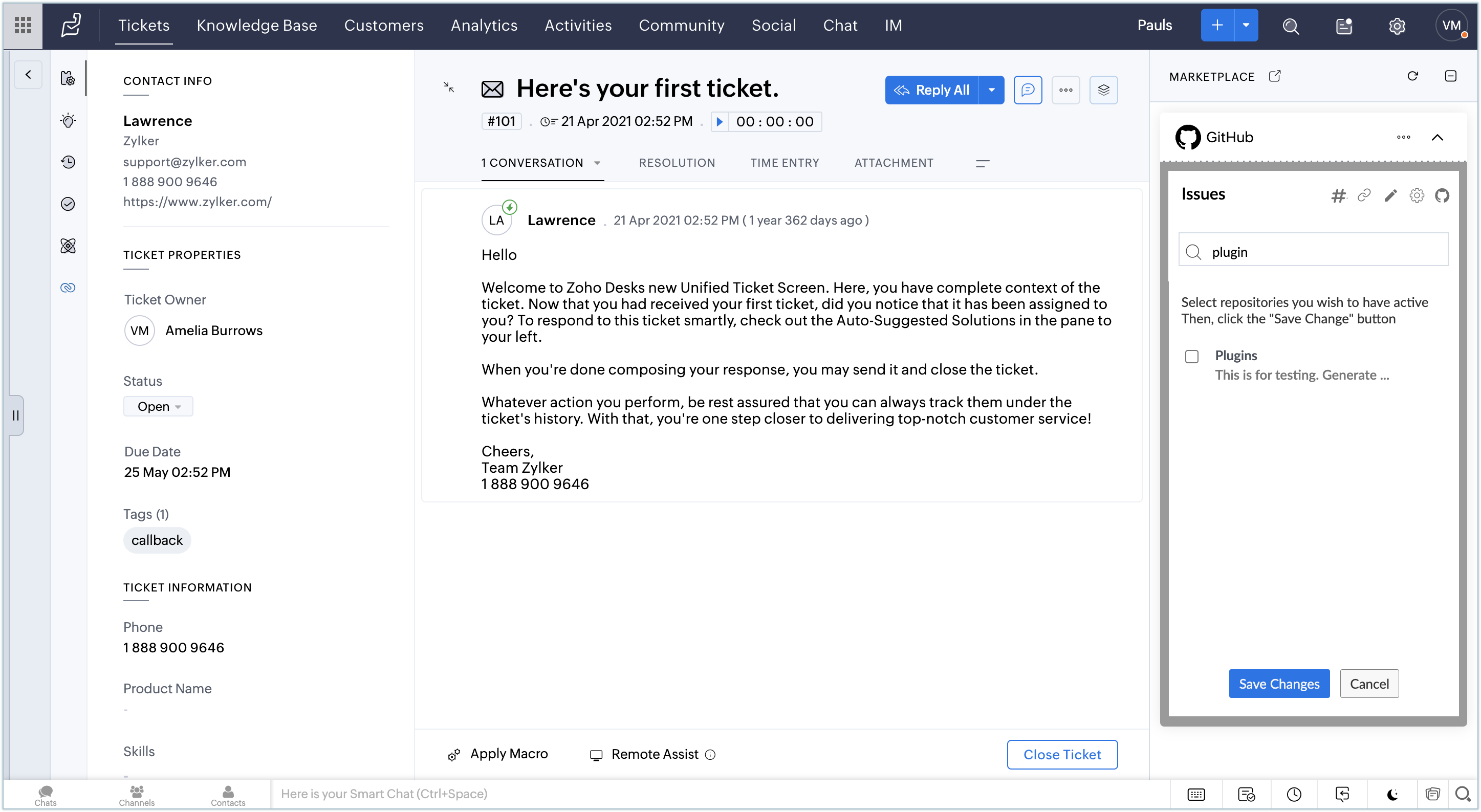Expand Reply All dropdown arrow

pos(991,90)
